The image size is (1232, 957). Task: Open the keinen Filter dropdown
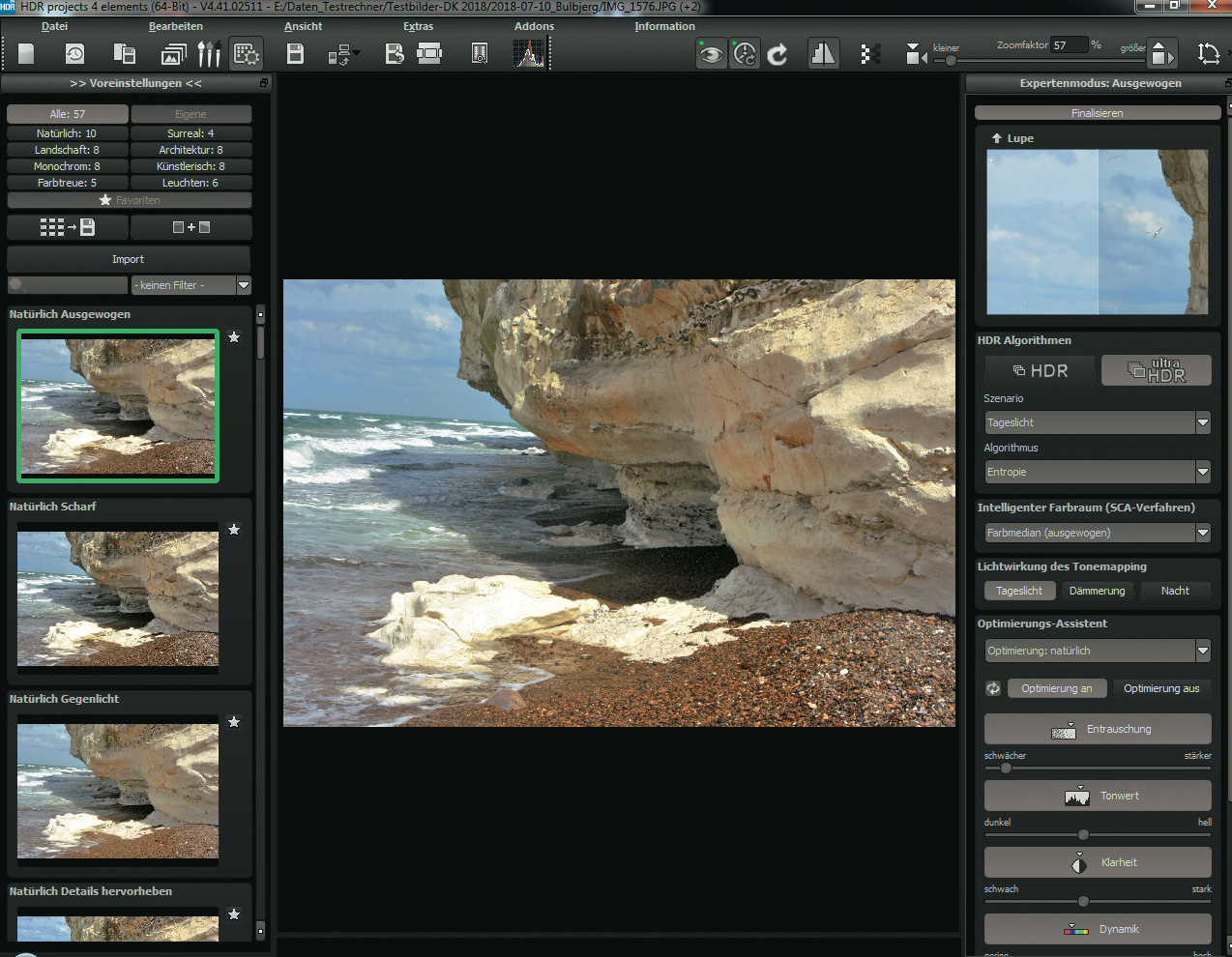pos(244,285)
